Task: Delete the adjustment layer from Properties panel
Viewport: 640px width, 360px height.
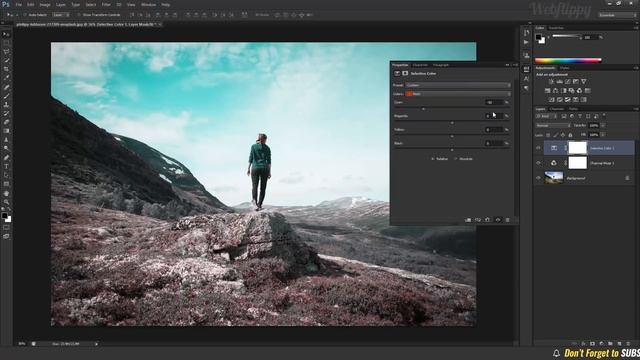Action: tap(507, 220)
